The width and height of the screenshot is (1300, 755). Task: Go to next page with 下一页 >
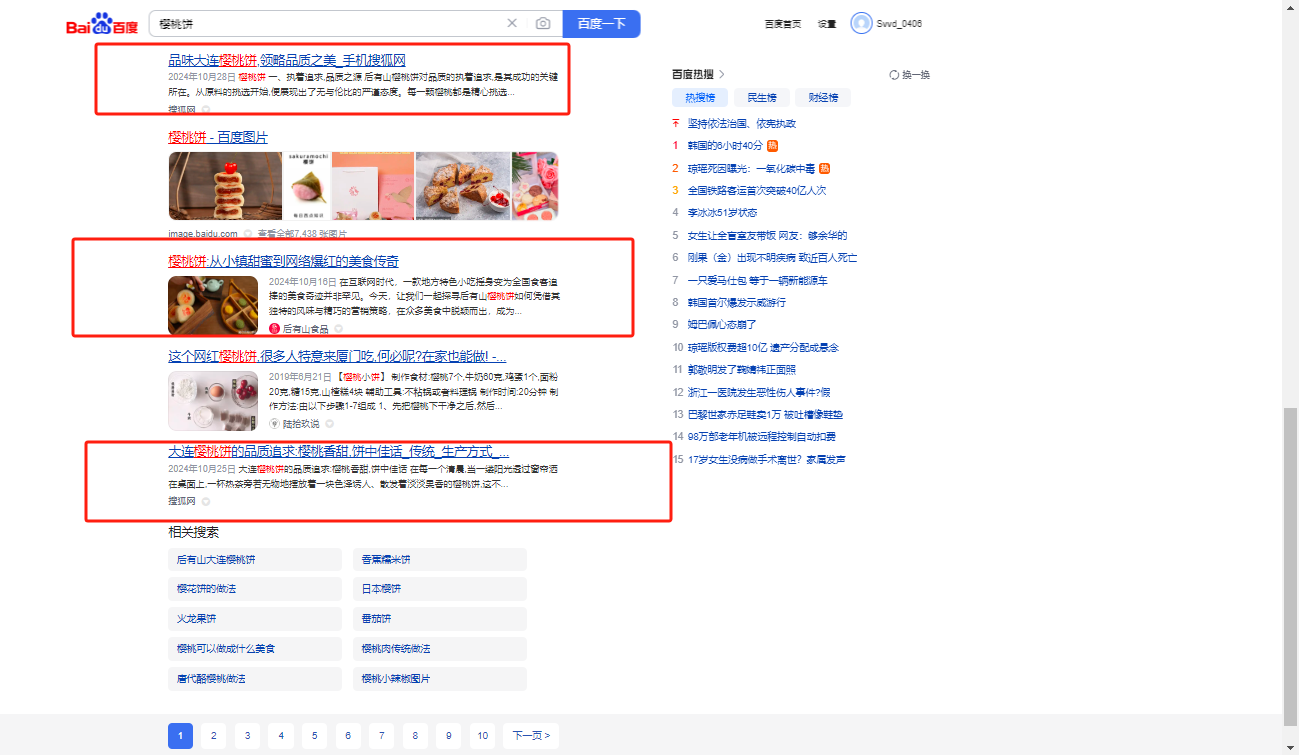point(530,736)
